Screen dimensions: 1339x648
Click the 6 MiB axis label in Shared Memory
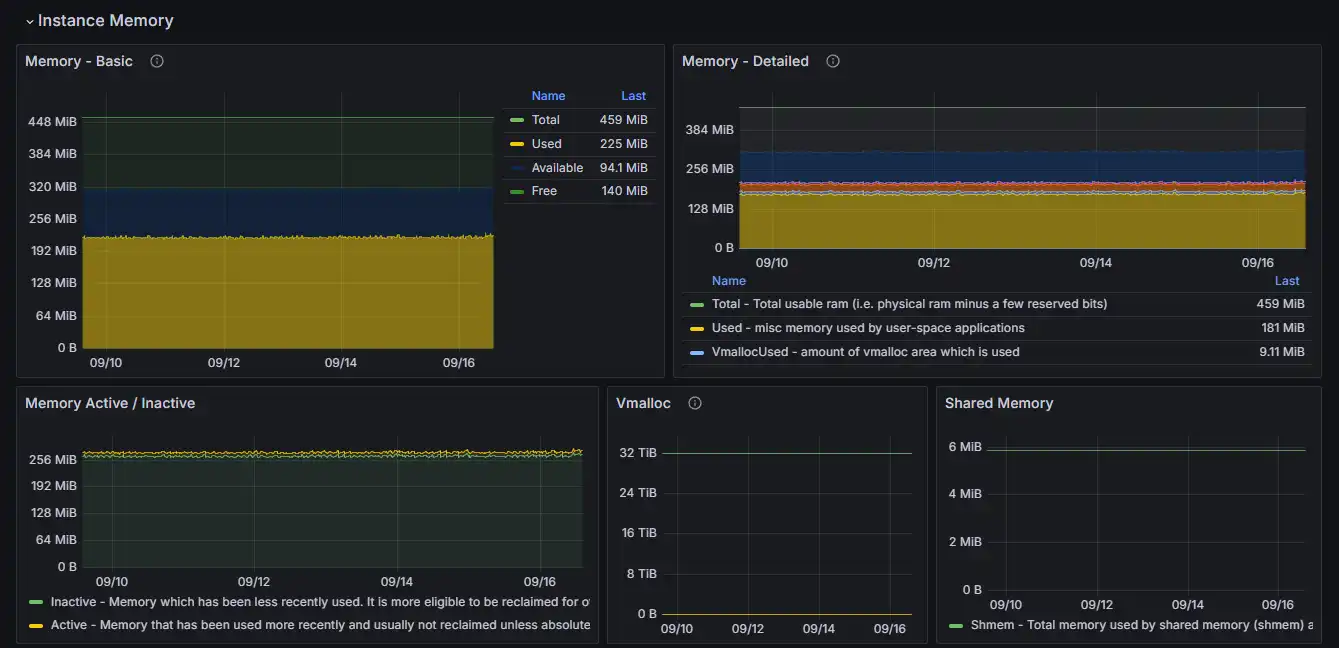965,447
